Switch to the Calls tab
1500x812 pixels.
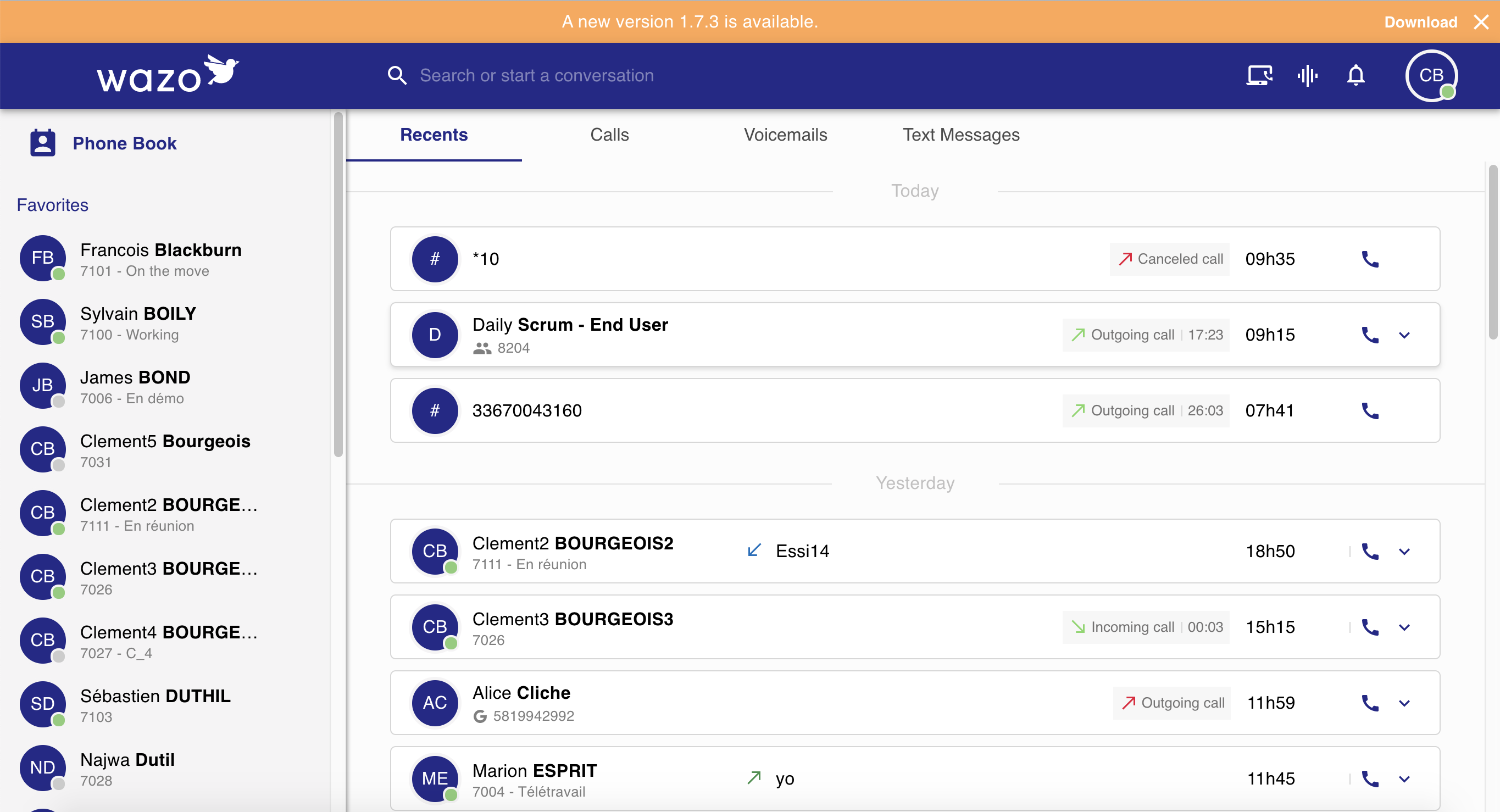click(x=610, y=135)
